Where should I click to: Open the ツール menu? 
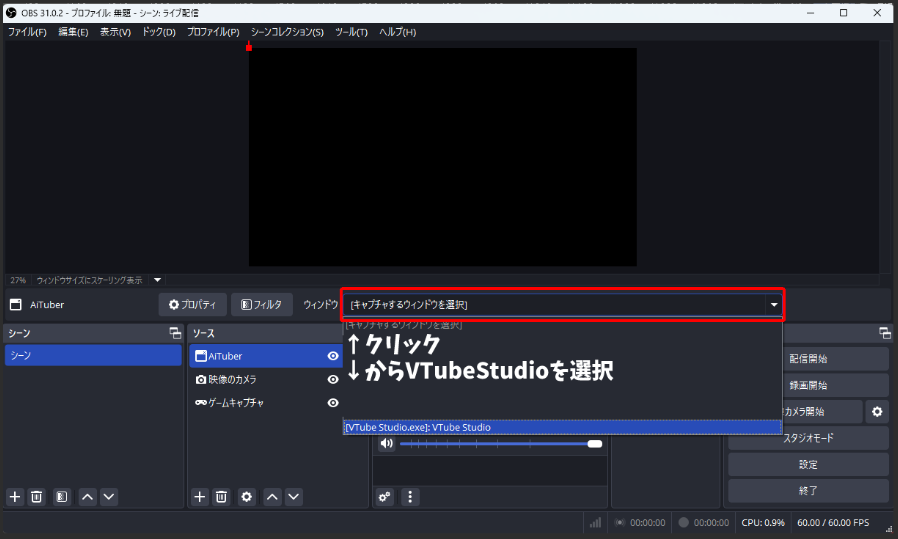tap(351, 32)
